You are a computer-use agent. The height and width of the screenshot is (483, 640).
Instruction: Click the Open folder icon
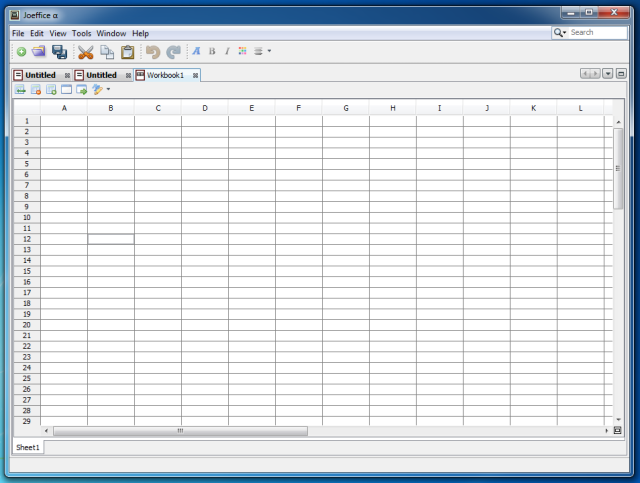click(39, 51)
